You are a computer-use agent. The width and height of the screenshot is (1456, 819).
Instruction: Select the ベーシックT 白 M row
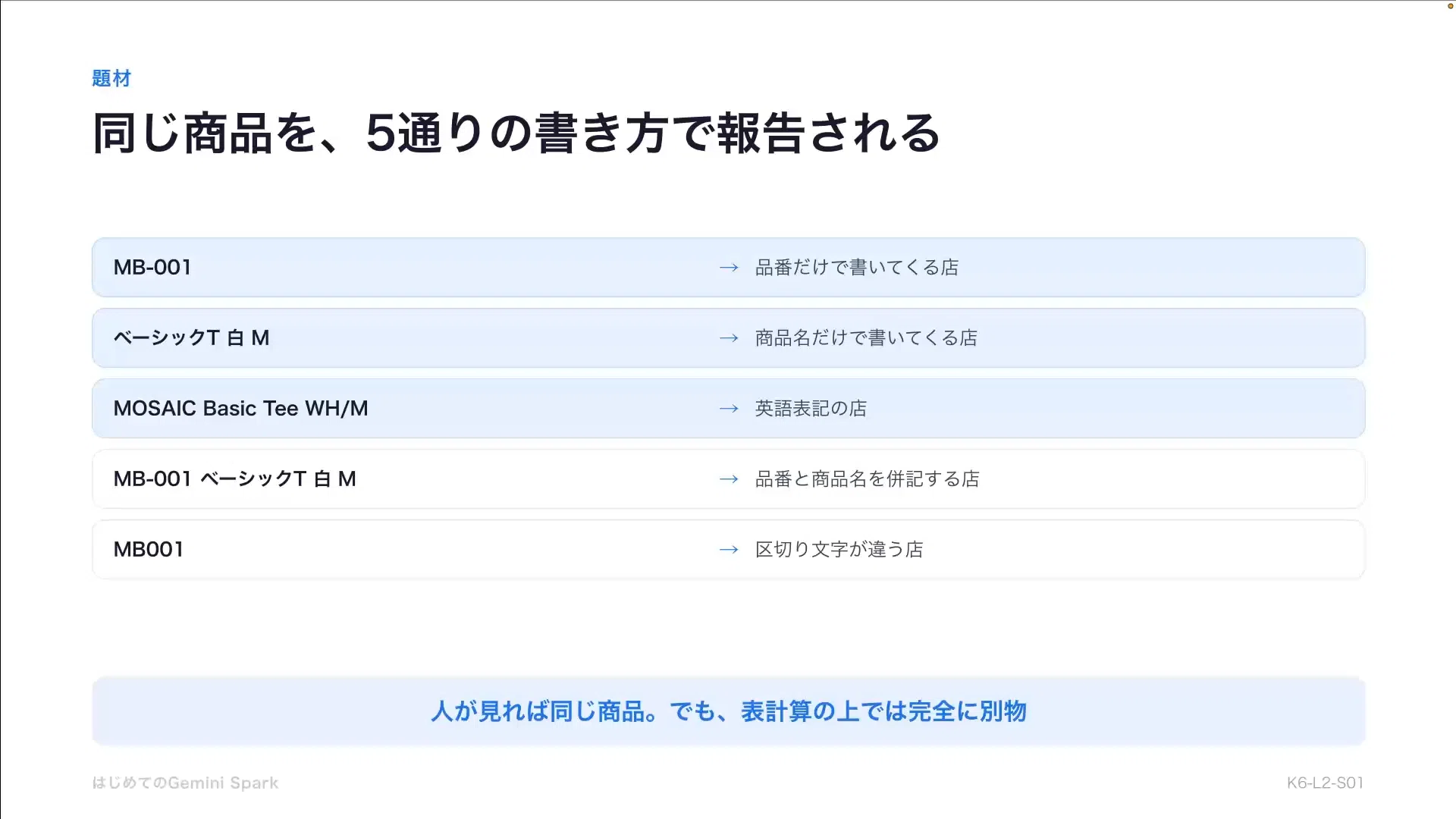click(728, 338)
